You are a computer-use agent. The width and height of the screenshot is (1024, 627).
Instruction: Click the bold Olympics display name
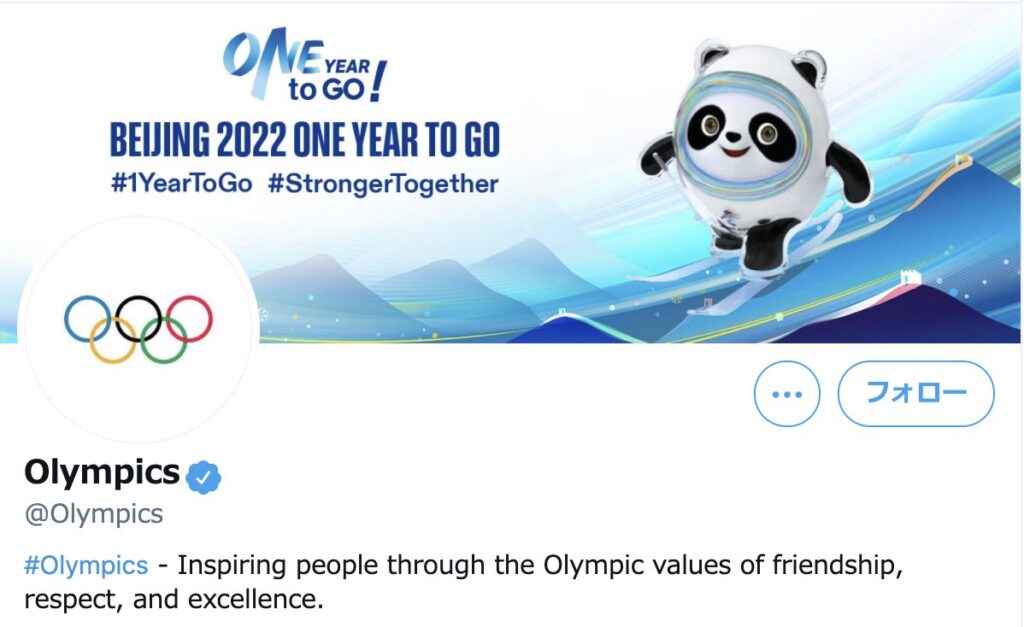[x=102, y=472]
